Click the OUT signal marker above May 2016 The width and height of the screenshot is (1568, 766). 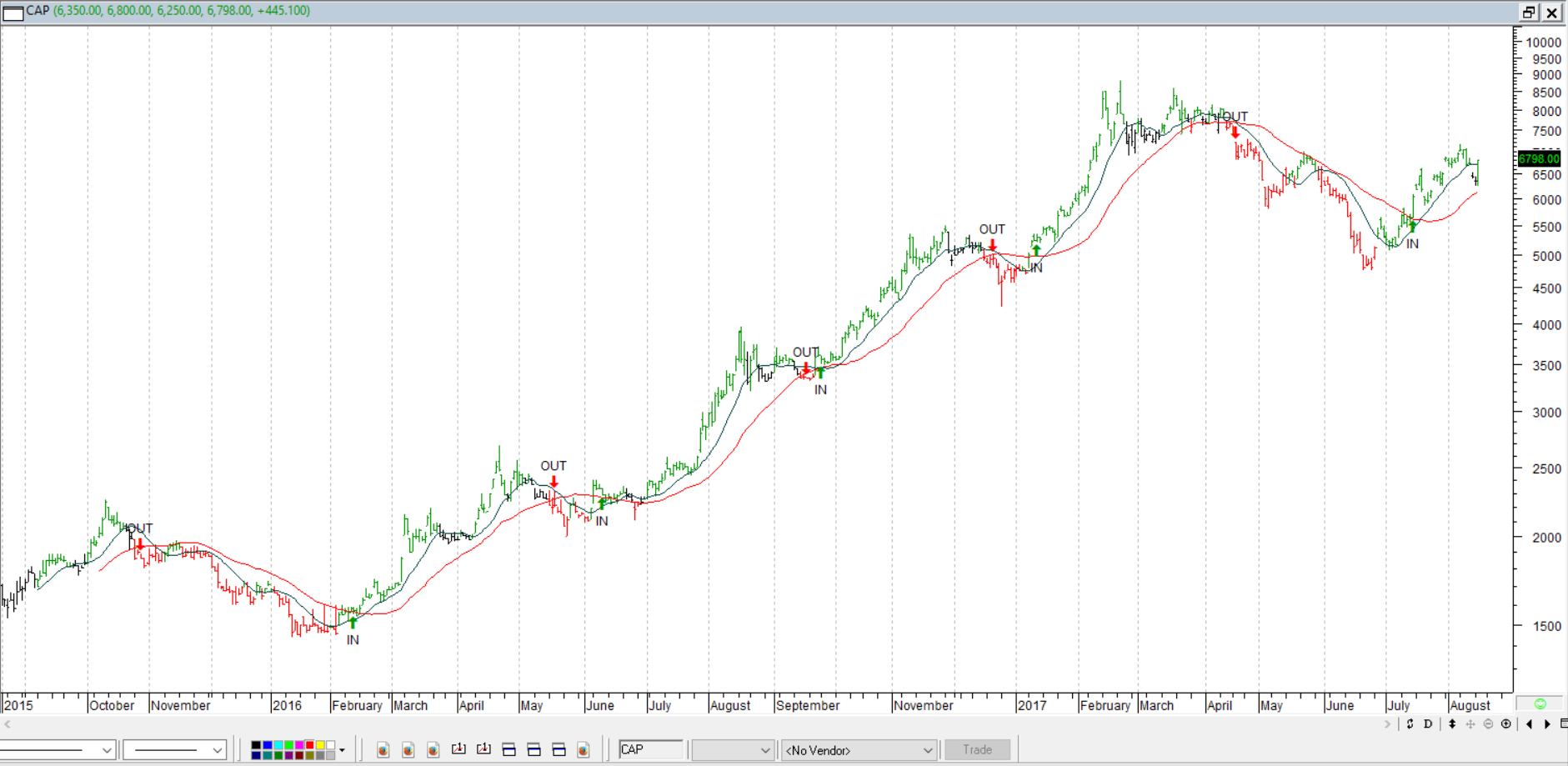coord(554,466)
